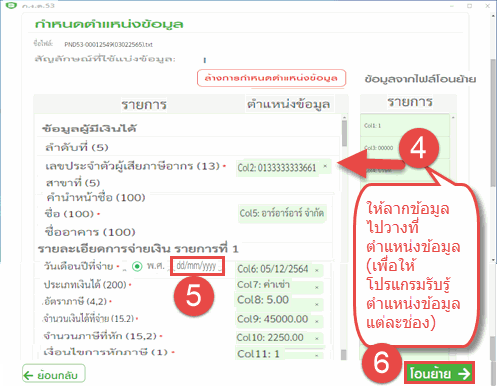Select the Col1: 1 item in the right list
Image resolution: width=497 pixels, height=386 pixels.
point(405,126)
